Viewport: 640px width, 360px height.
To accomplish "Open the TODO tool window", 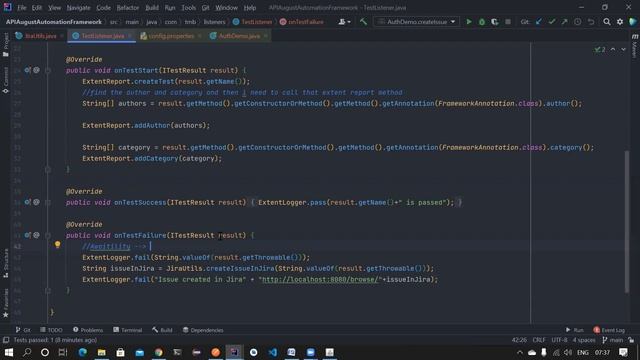I will pos(51,330).
